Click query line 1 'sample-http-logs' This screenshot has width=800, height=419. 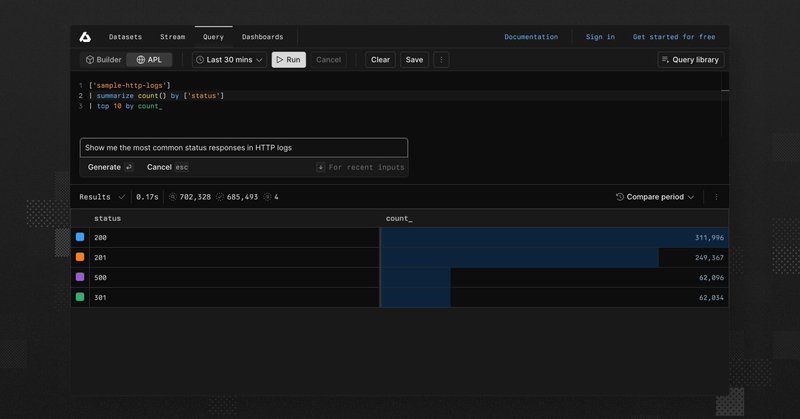(x=130, y=85)
